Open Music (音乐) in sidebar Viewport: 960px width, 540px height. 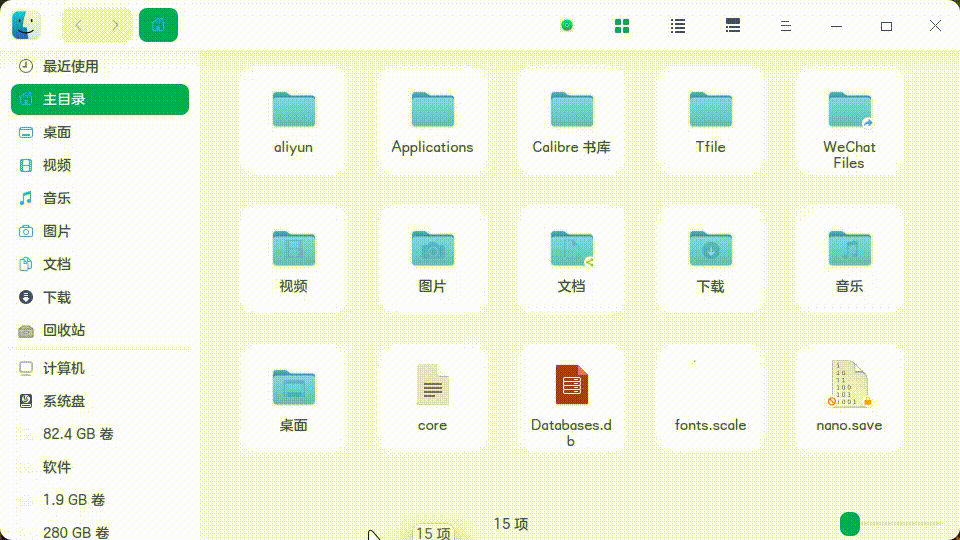click(100, 198)
